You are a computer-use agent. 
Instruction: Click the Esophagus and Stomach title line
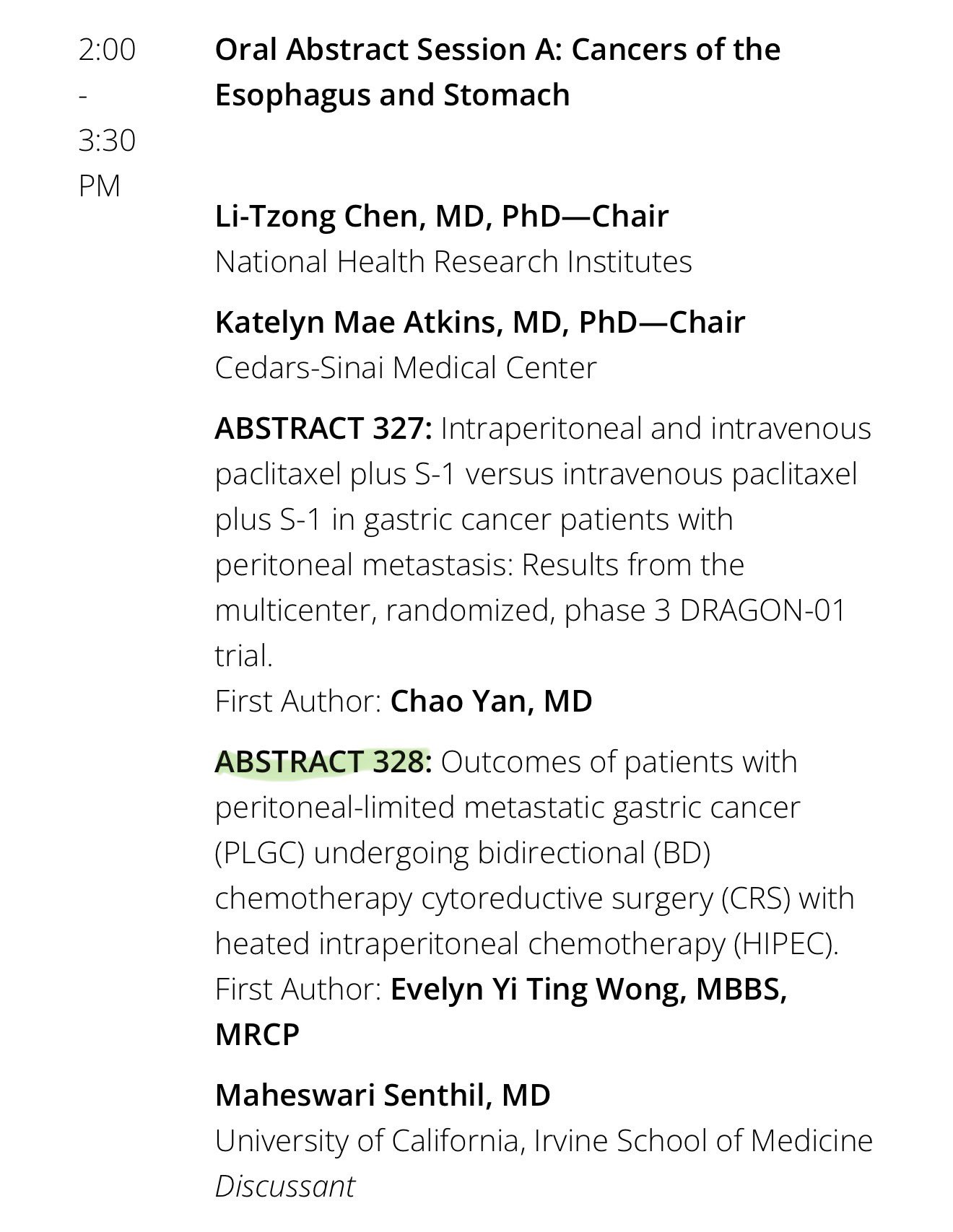pyautogui.click(x=393, y=95)
